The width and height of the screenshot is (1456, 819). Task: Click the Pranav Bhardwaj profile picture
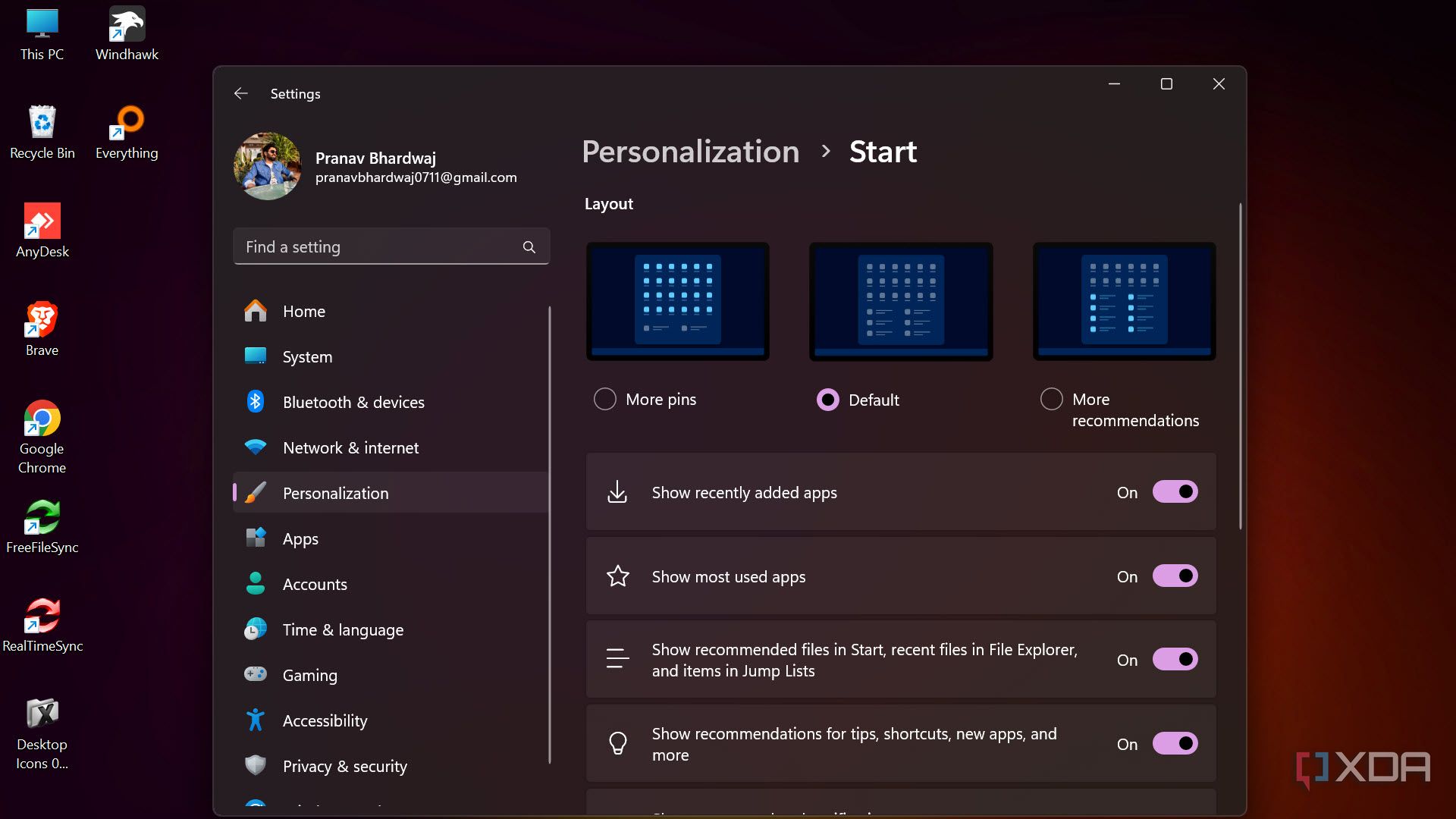click(268, 166)
